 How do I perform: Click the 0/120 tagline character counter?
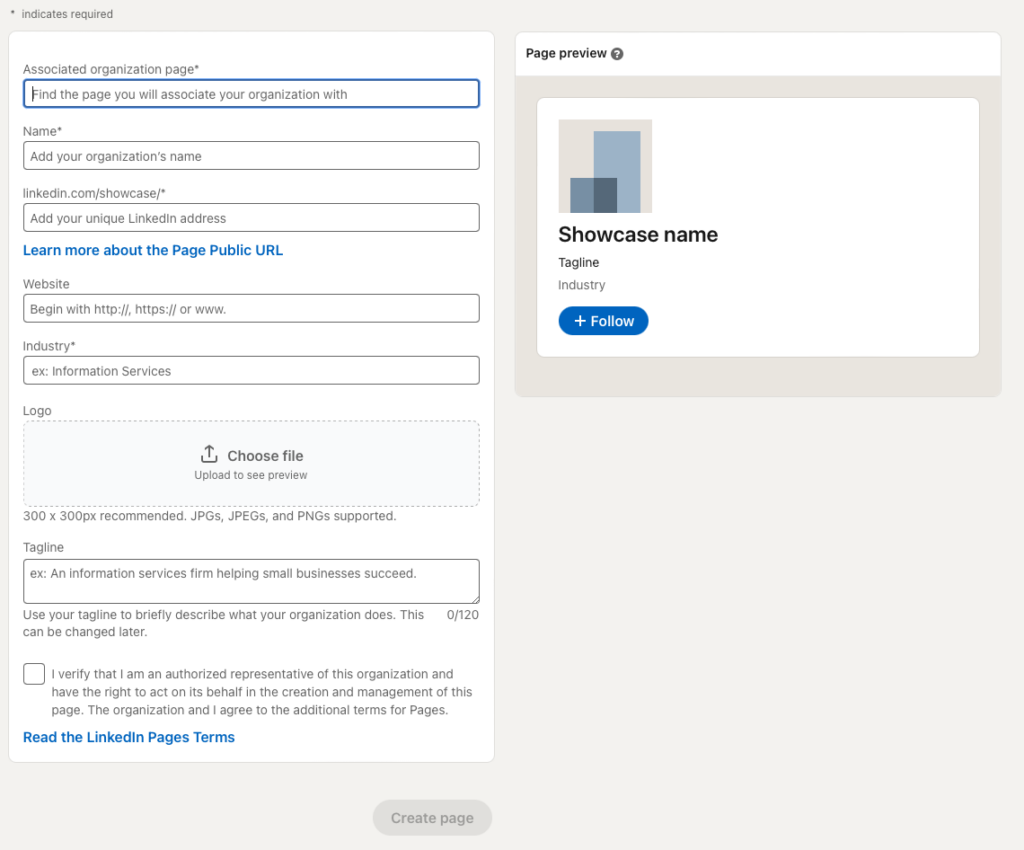coord(463,615)
